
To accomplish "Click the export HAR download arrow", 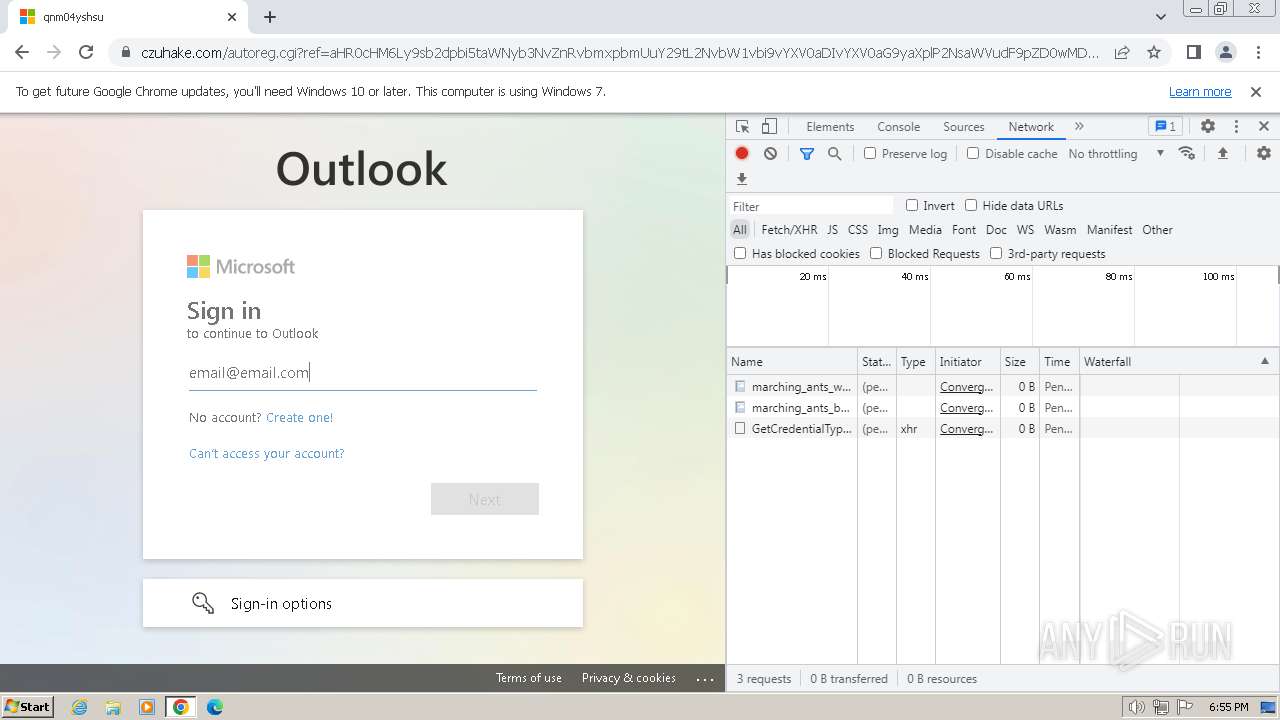I will [x=742, y=179].
